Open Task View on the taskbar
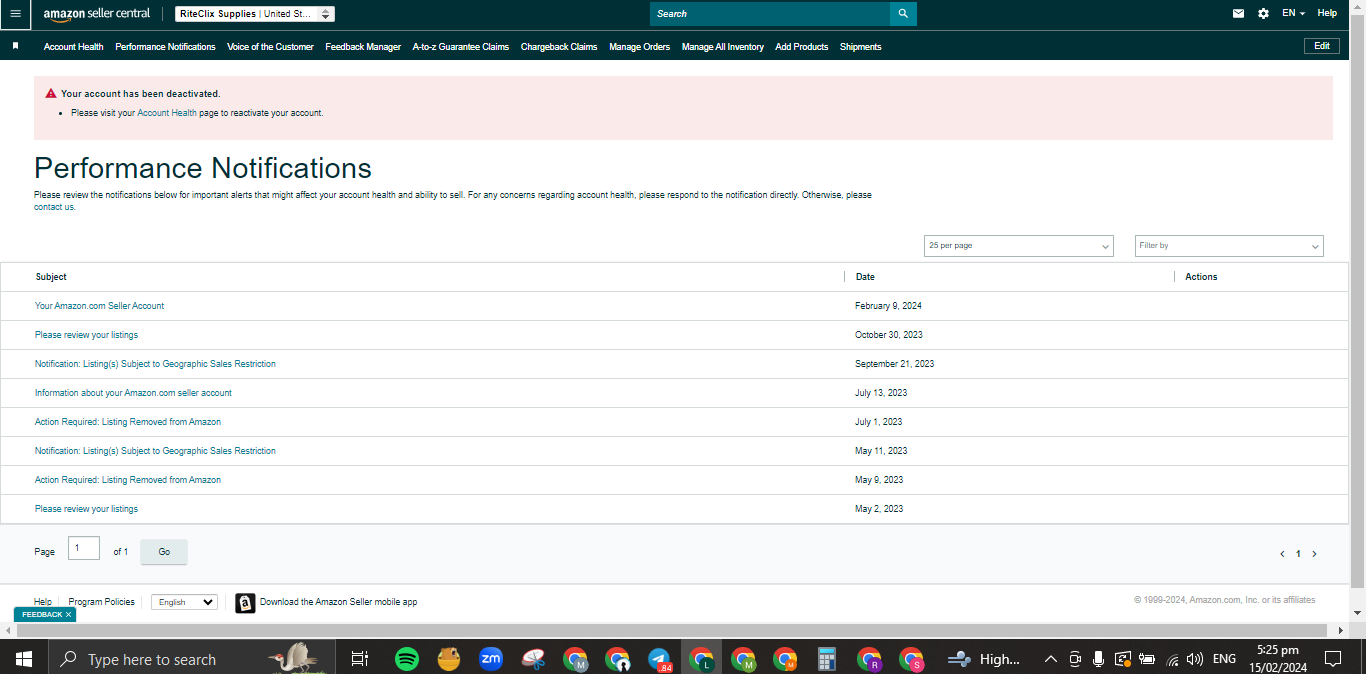The height and width of the screenshot is (674, 1366). click(360, 659)
